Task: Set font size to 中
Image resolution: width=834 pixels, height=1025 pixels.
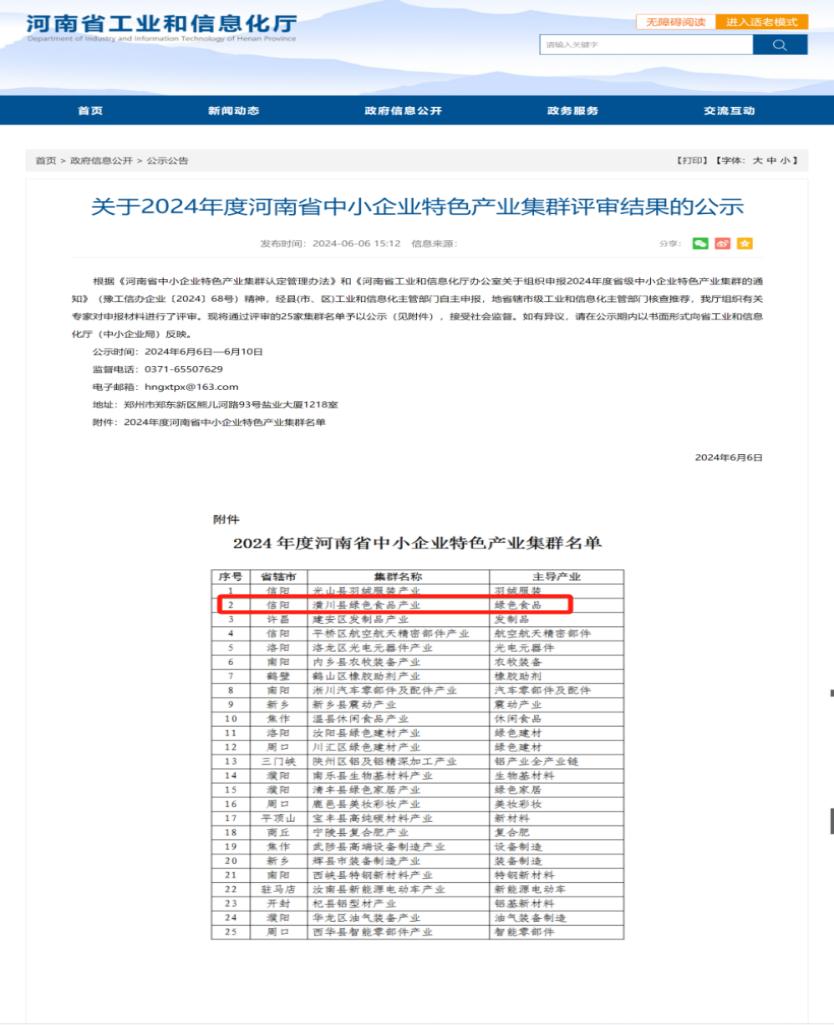Action: 772,160
